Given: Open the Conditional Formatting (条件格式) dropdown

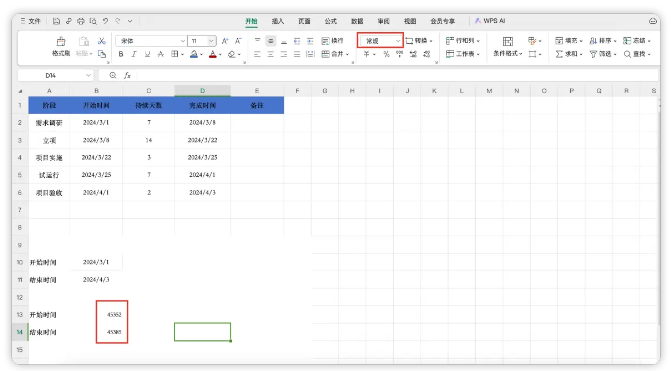Looking at the screenshot, I should click(x=508, y=46).
